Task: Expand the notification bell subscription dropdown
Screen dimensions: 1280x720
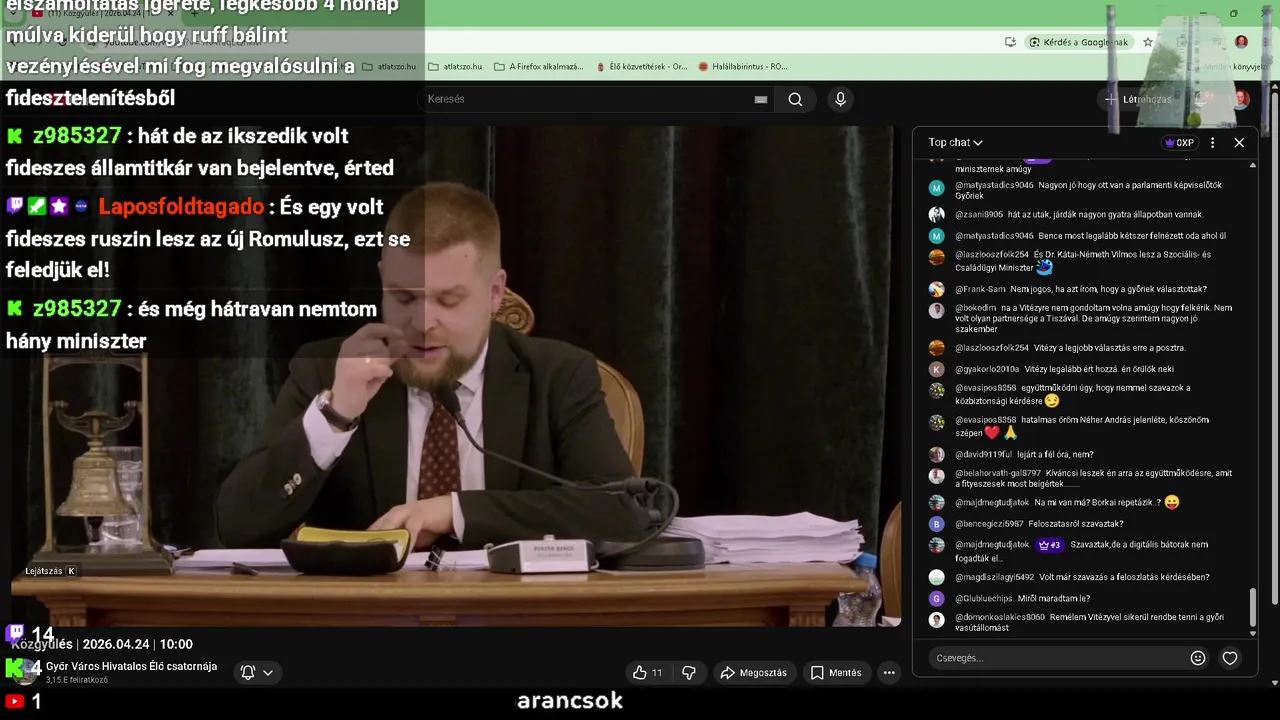Action: point(257,672)
